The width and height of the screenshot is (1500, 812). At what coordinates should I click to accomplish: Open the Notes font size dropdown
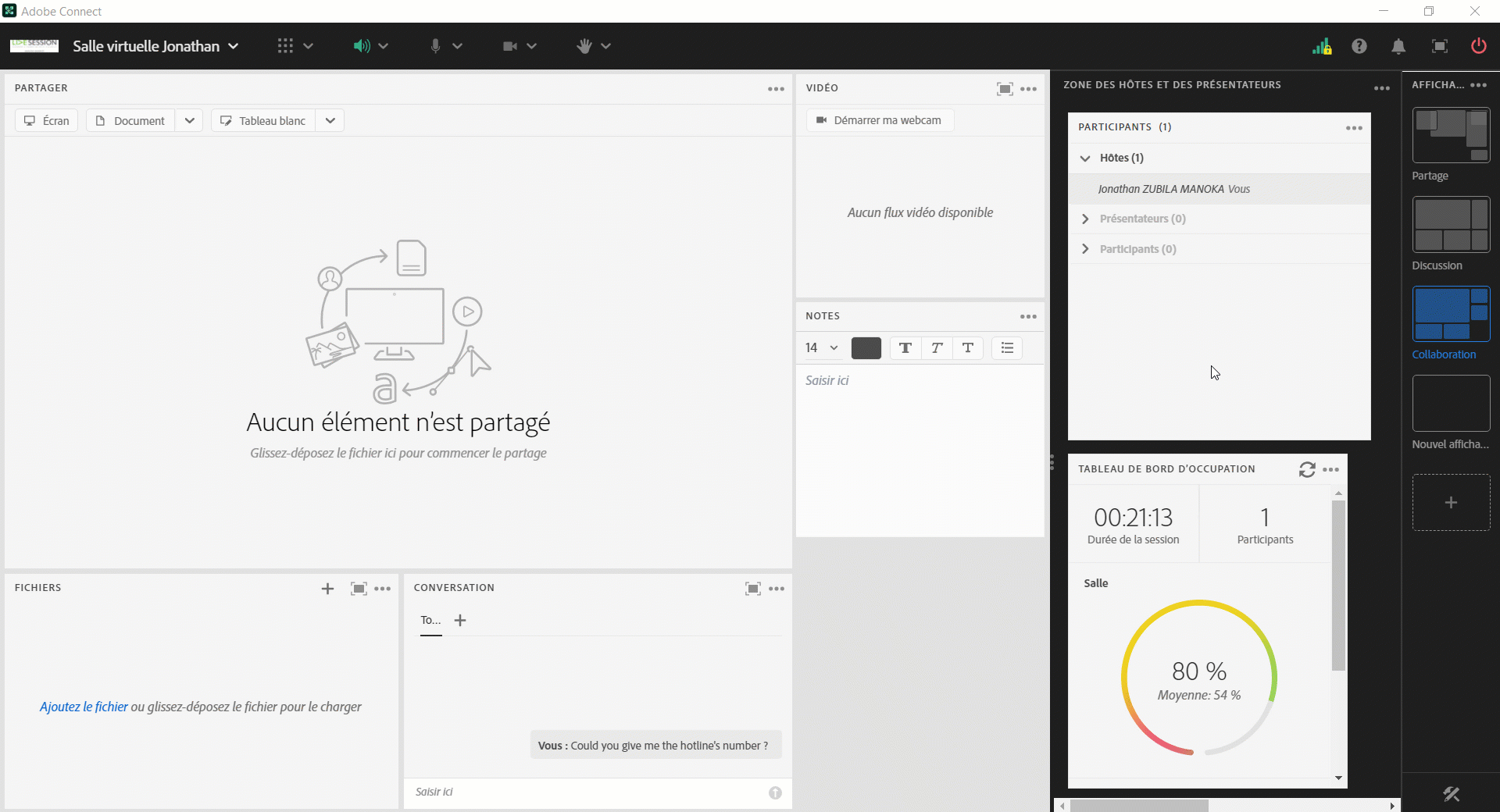point(822,347)
